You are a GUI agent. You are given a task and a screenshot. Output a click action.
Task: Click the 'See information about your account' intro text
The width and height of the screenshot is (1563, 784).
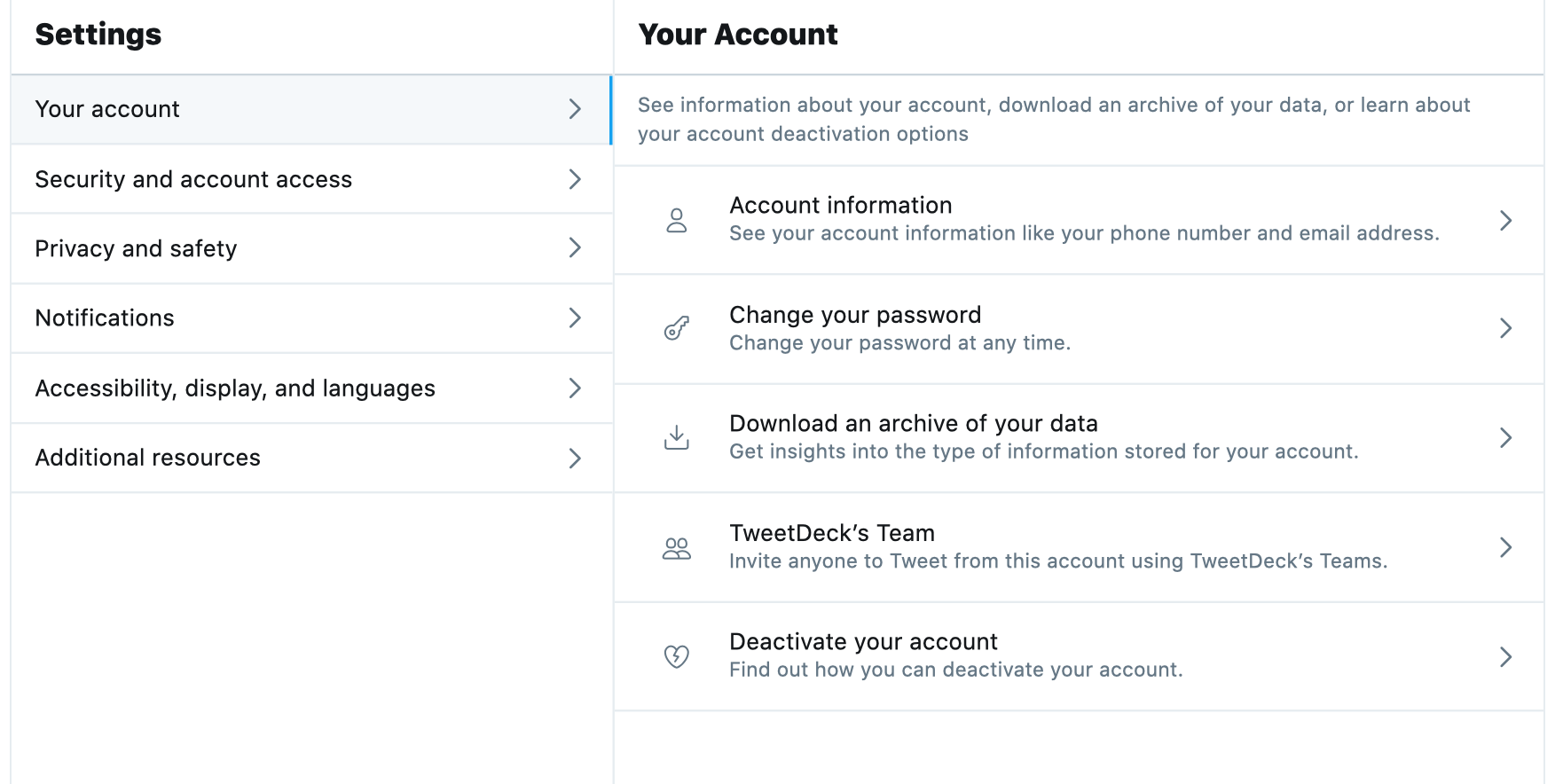[x=1054, y=119]
